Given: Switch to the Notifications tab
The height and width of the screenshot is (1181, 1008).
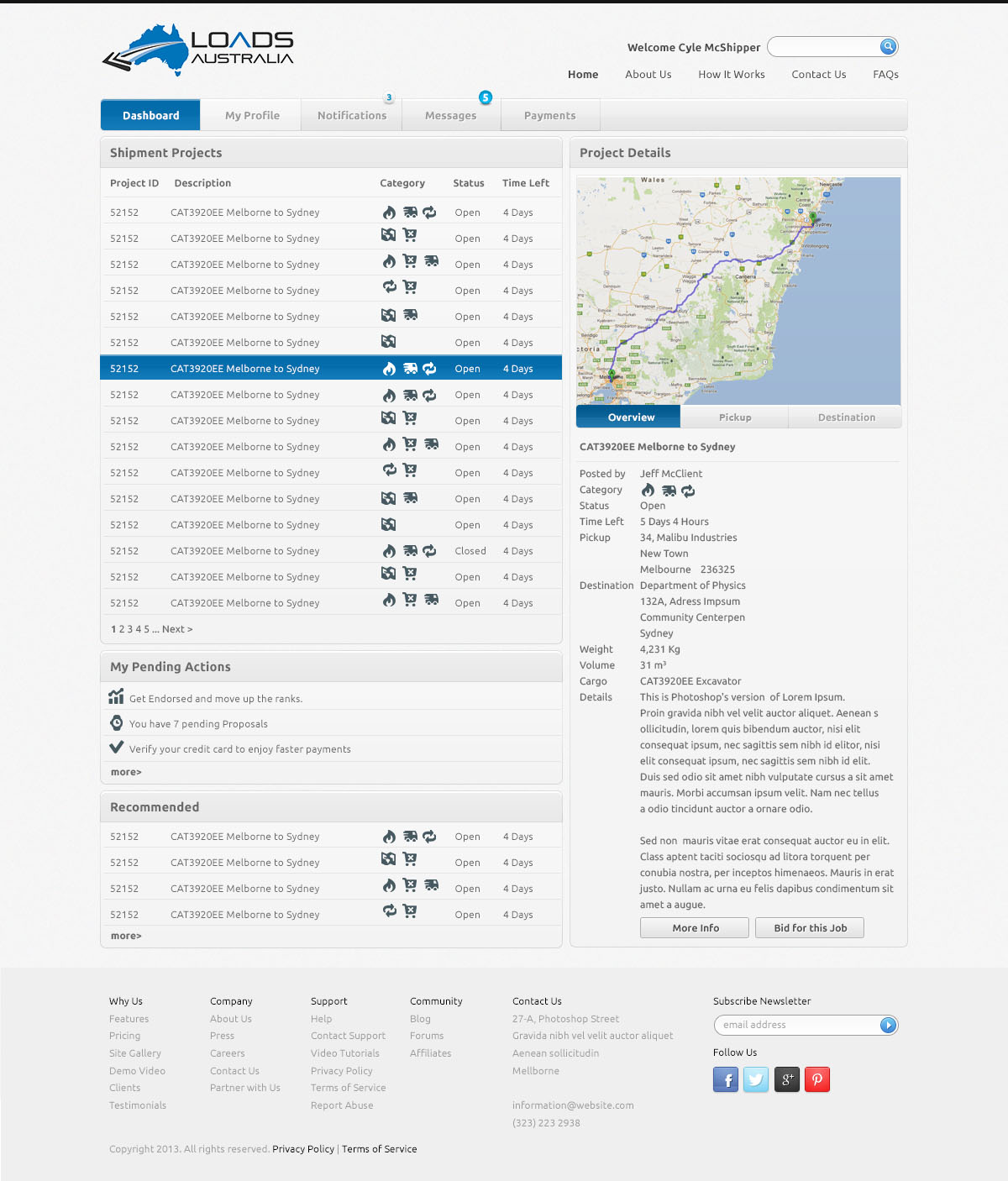Looking at the screenshot, I should pos(352,116).
